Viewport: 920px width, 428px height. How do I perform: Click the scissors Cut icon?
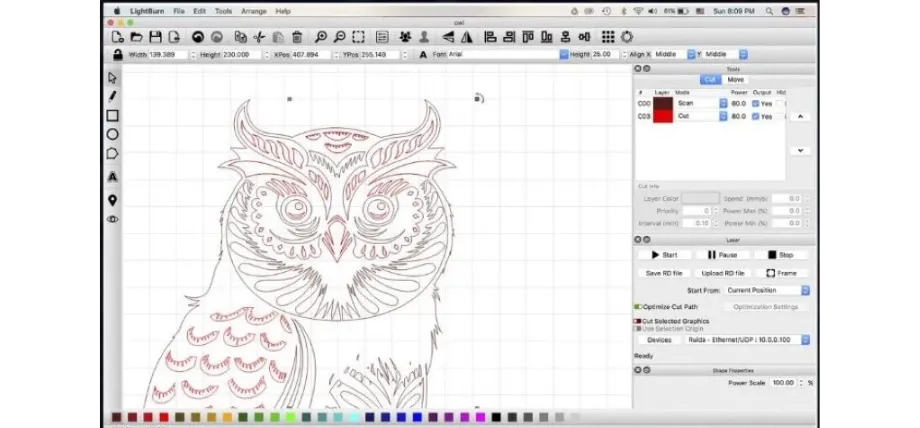(259, 37)
